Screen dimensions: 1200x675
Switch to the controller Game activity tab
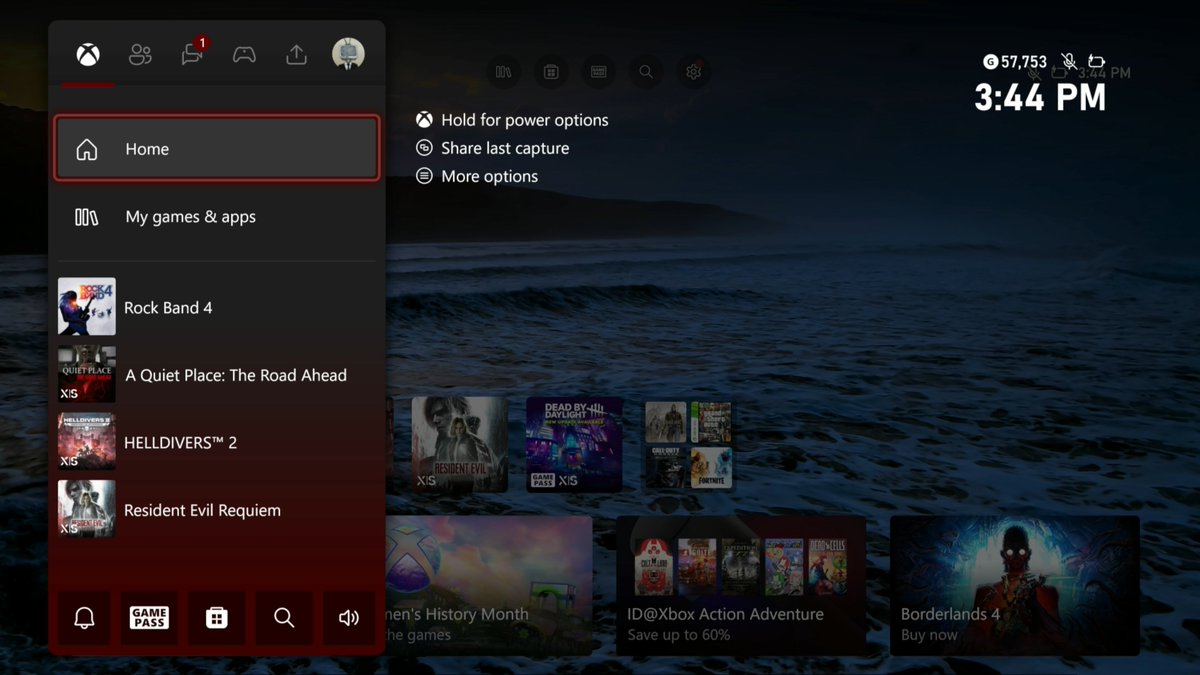(244, 55)
